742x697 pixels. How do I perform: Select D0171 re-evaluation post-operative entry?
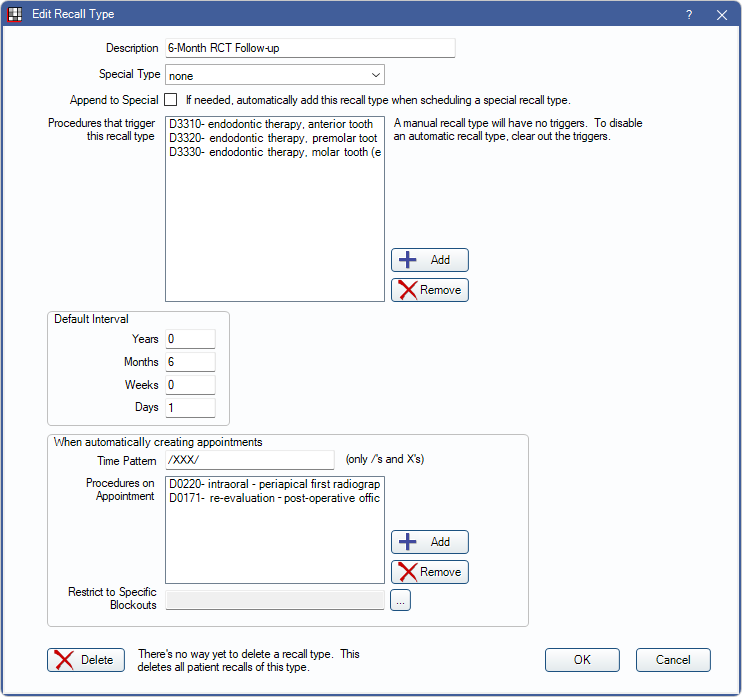(x=272, y=498)
